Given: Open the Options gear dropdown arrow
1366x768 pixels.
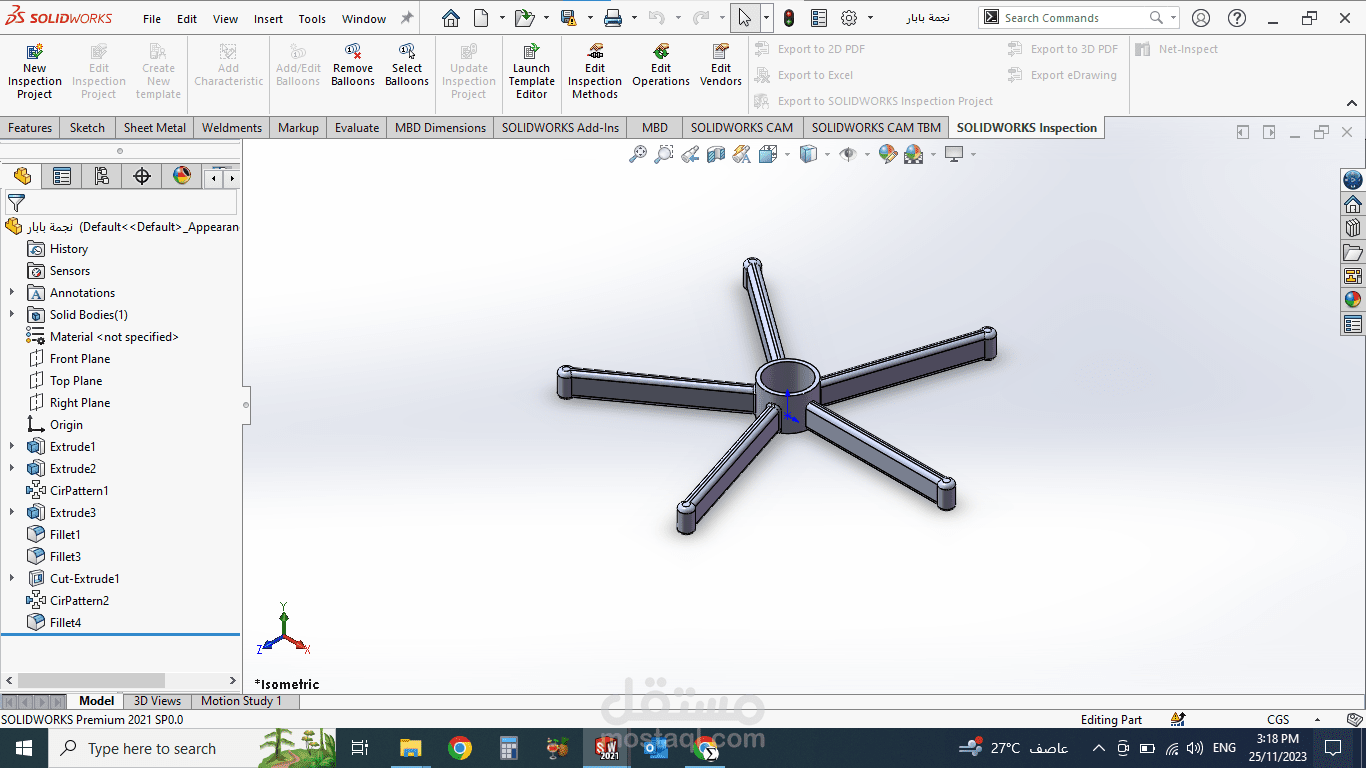Looking at the screenshot, I should [x=870, y=18].
